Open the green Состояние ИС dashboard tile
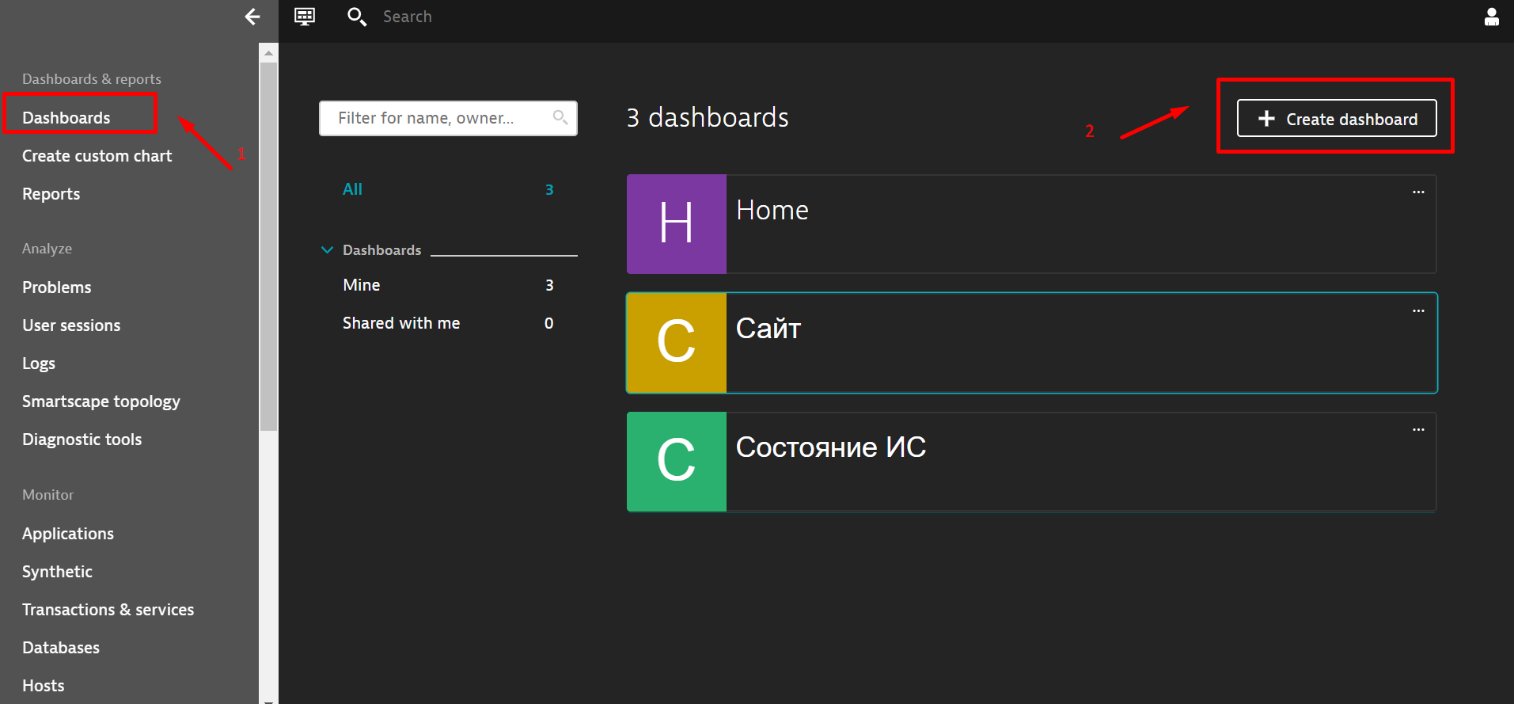This screenshot has width=1514, height=704. pyautogui.click(x=676, y=461)
